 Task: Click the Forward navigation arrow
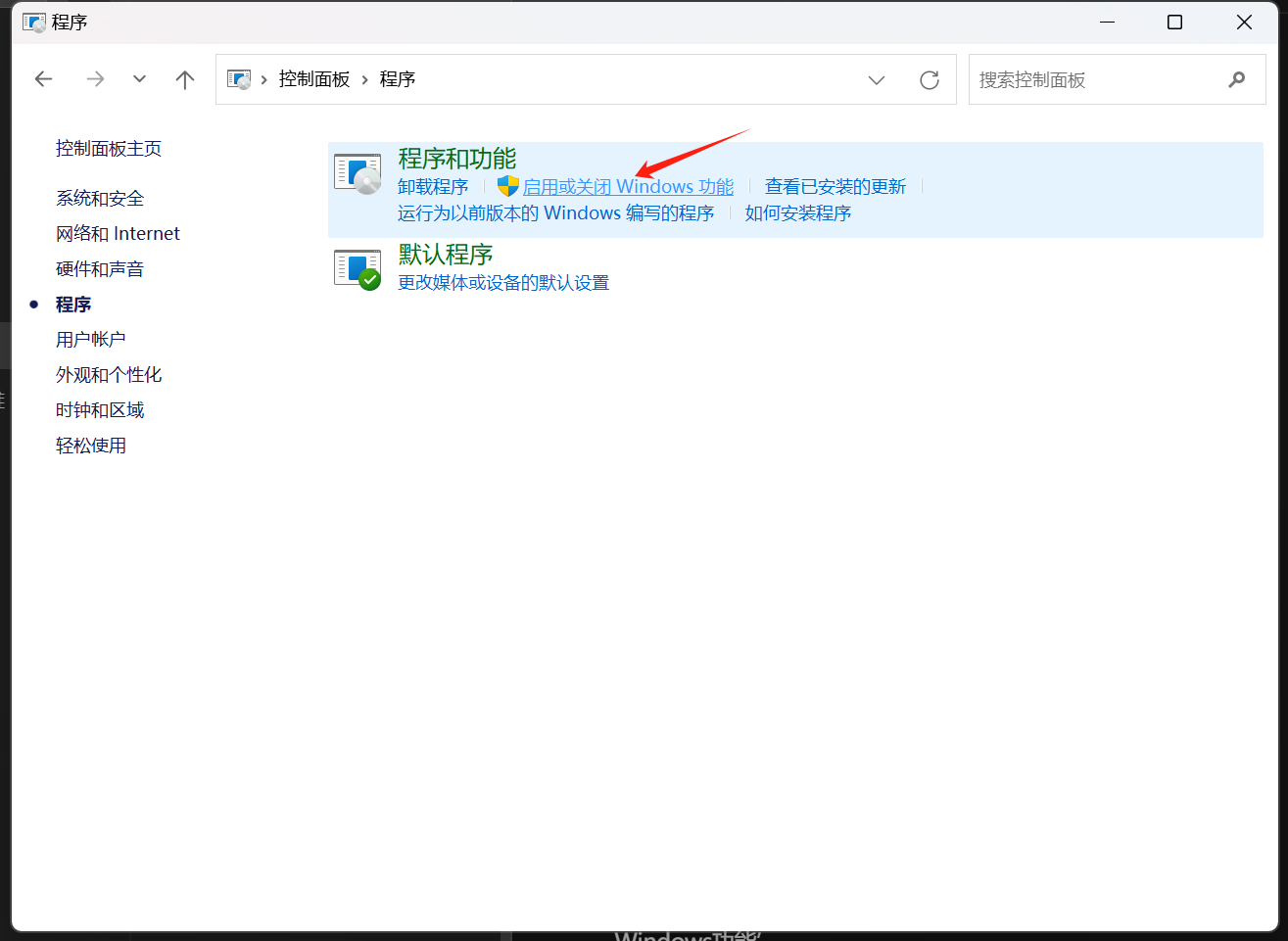click(x=95, y=79)
